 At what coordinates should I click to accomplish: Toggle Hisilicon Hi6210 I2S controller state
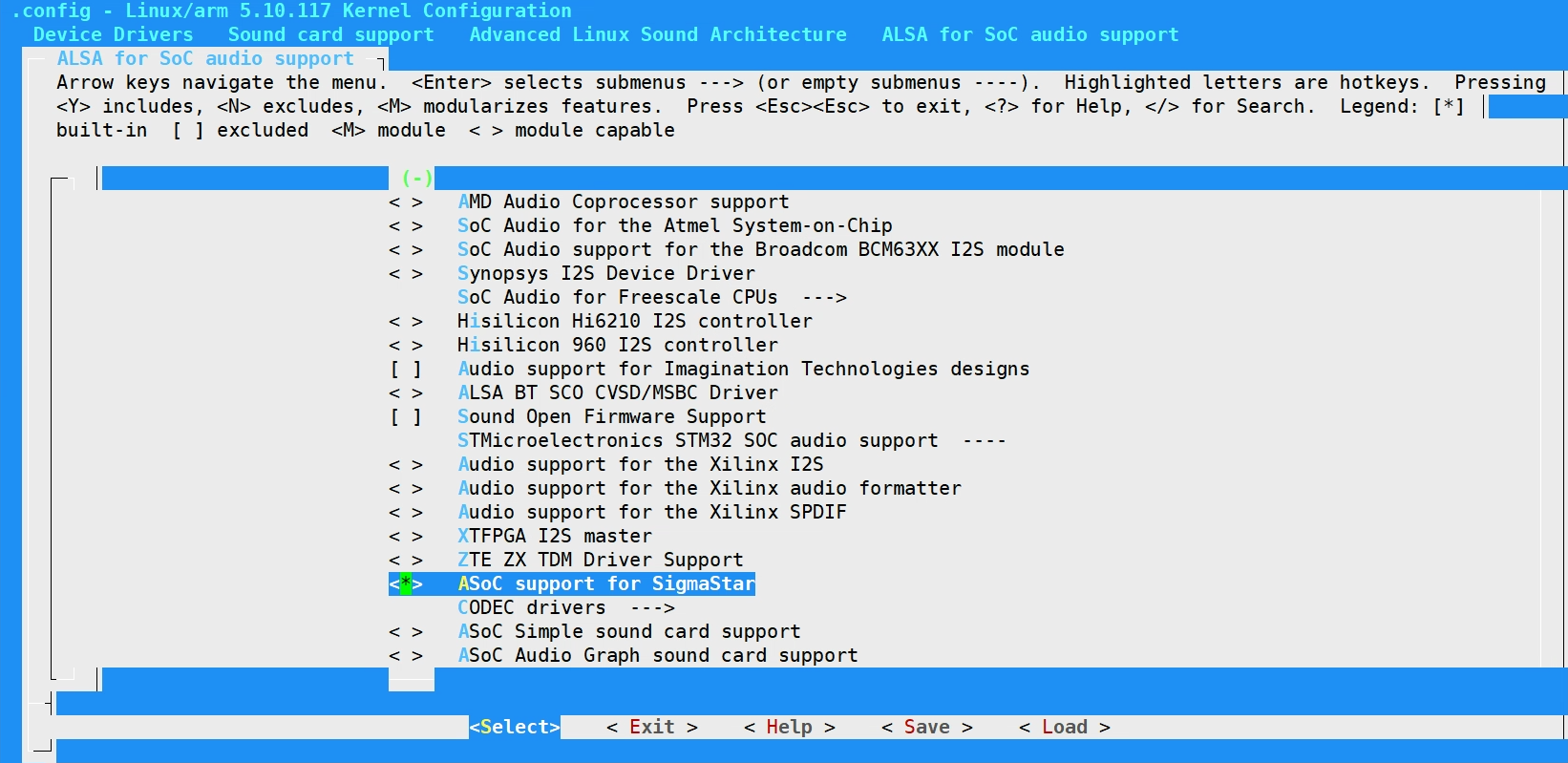point(406,321)
